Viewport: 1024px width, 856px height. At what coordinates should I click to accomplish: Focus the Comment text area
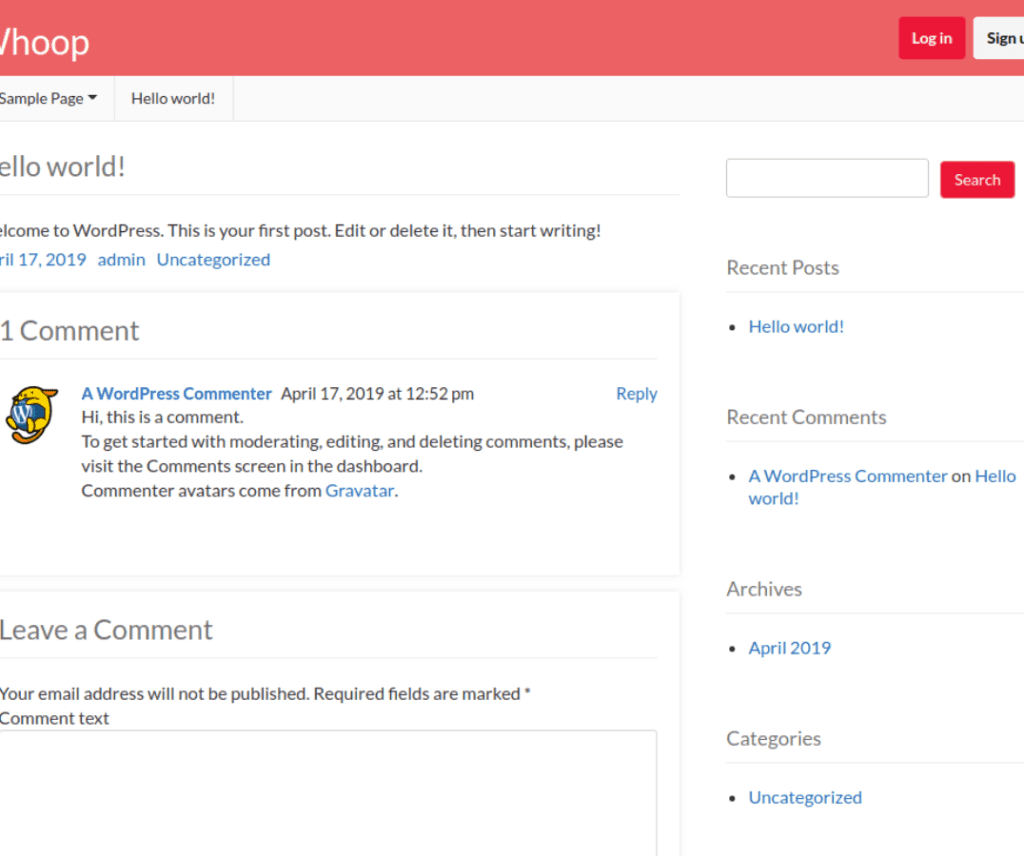(328, 793)
